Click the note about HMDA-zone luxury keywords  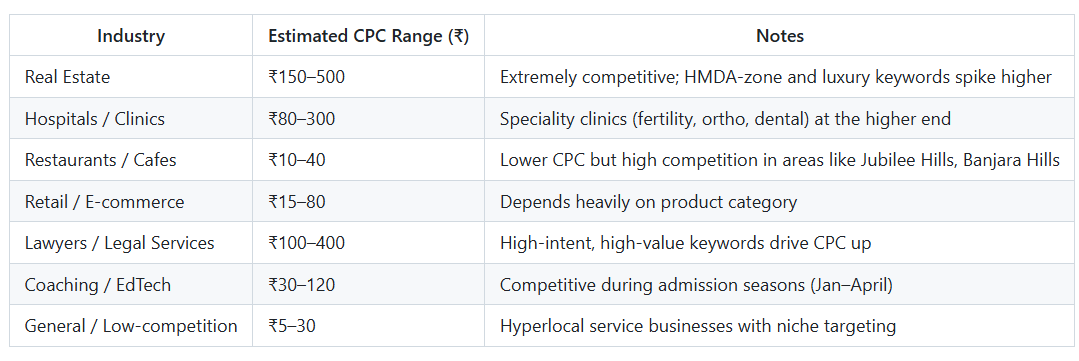point(780,77)
